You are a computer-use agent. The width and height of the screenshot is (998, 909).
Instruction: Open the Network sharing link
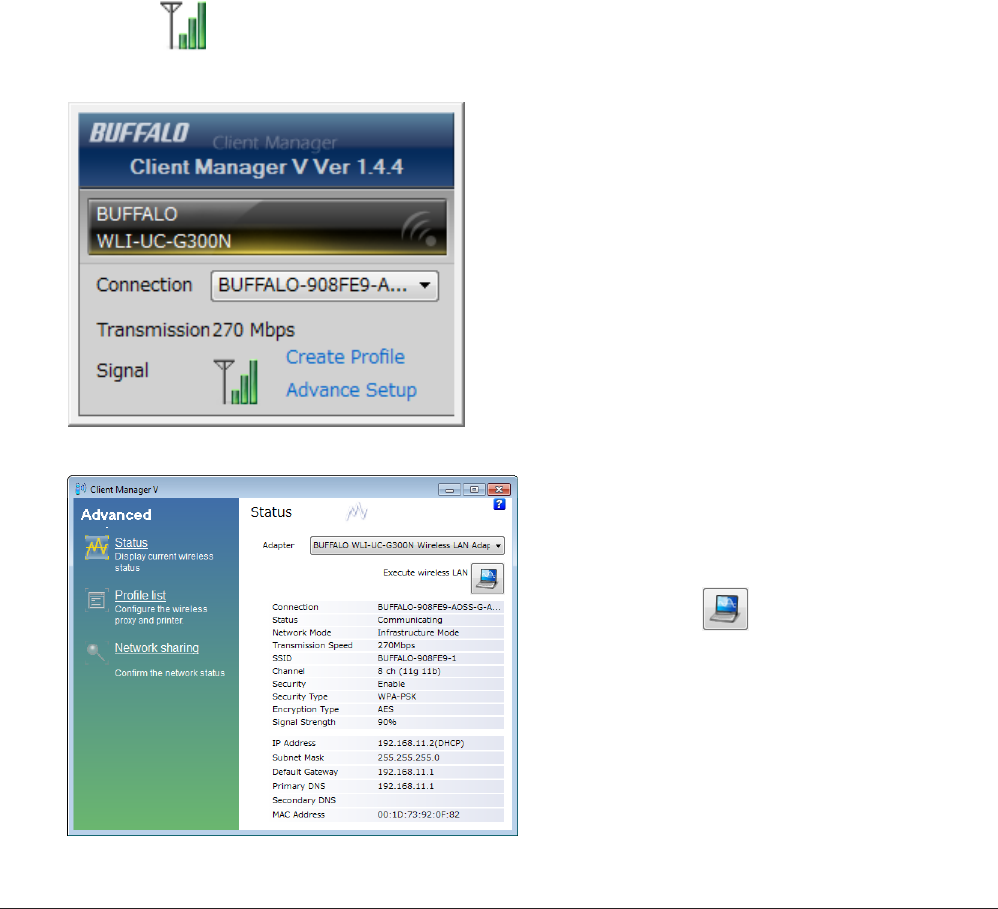[x=157, y=647]
